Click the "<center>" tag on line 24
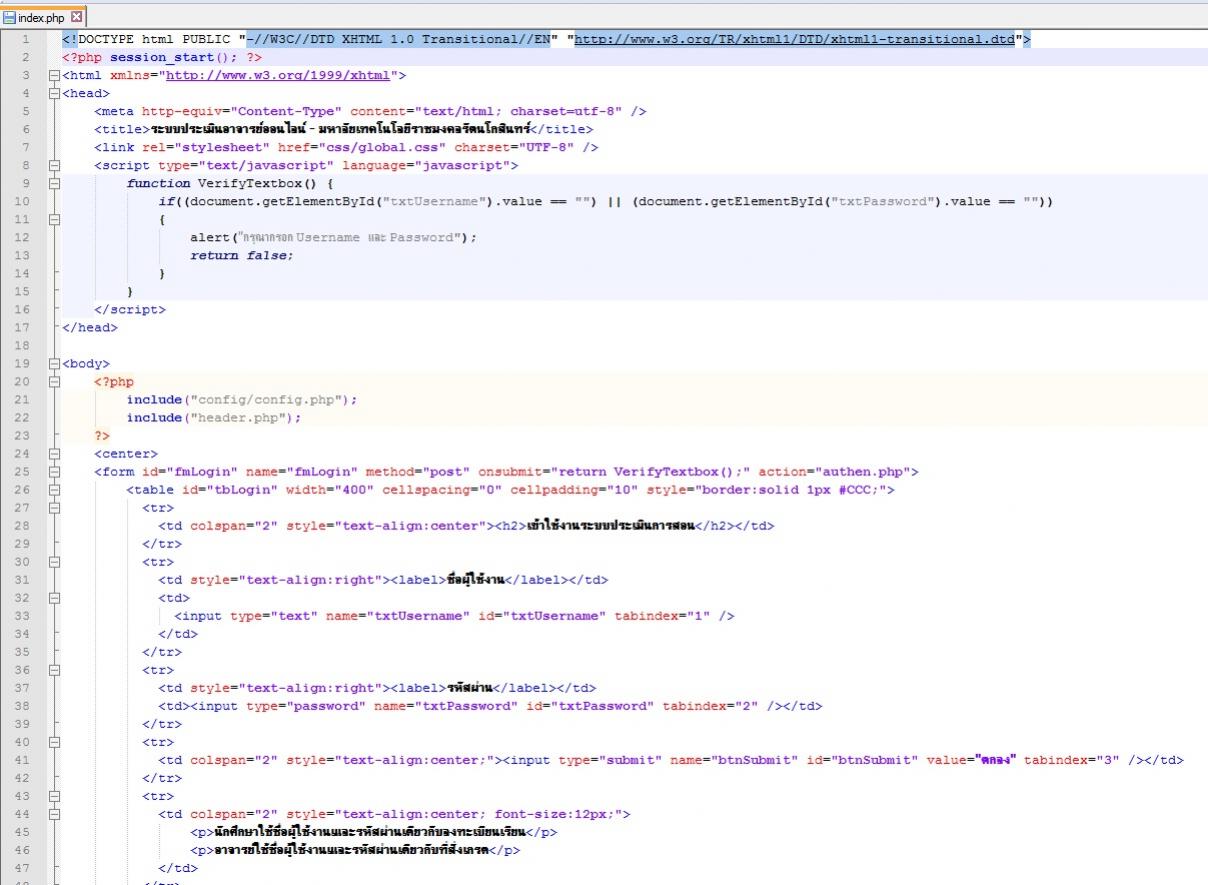The width and height of the screenshot is (1208, 885). [x=126, y=453]
